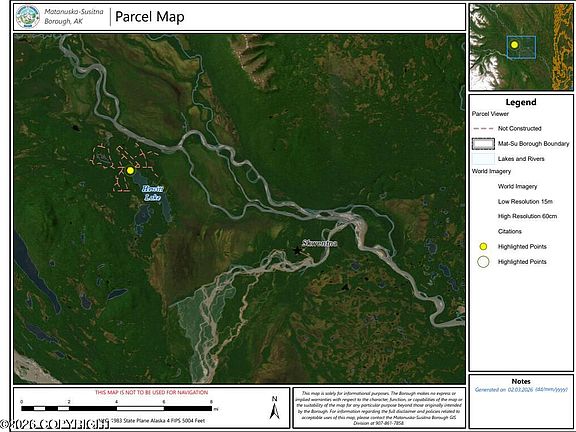
Task: Click the yellow highlighted point near Hewitt Lake
Action: [x=130, y=170]
